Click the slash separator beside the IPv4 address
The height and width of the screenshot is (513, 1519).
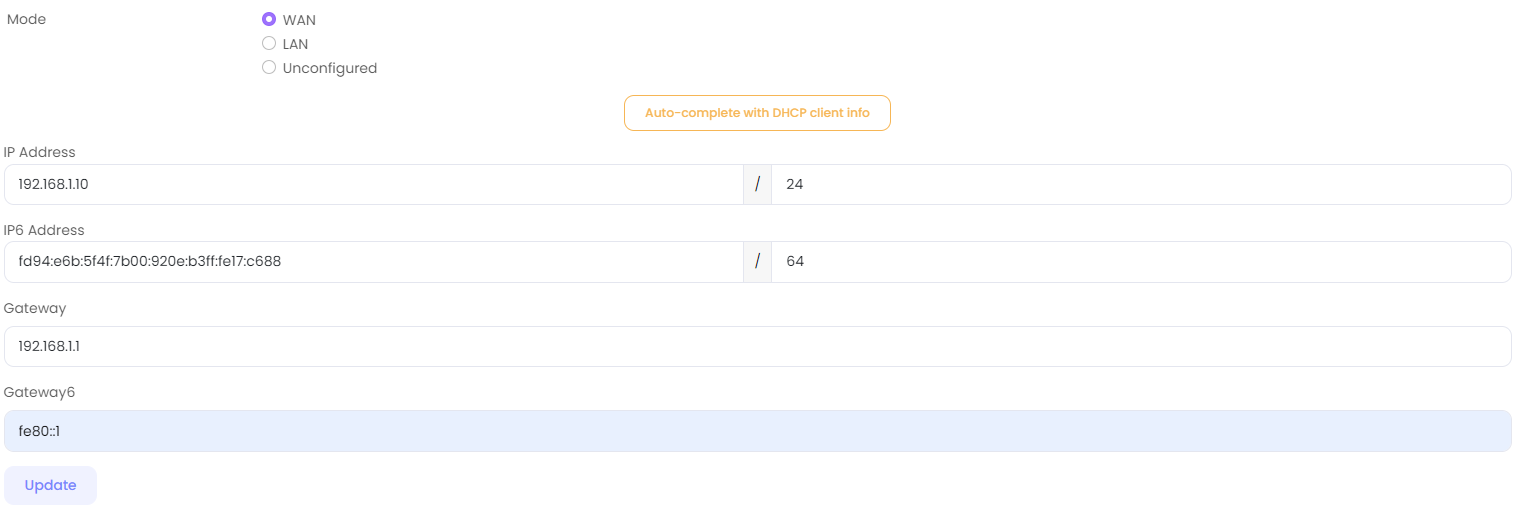tap(758, 184)
